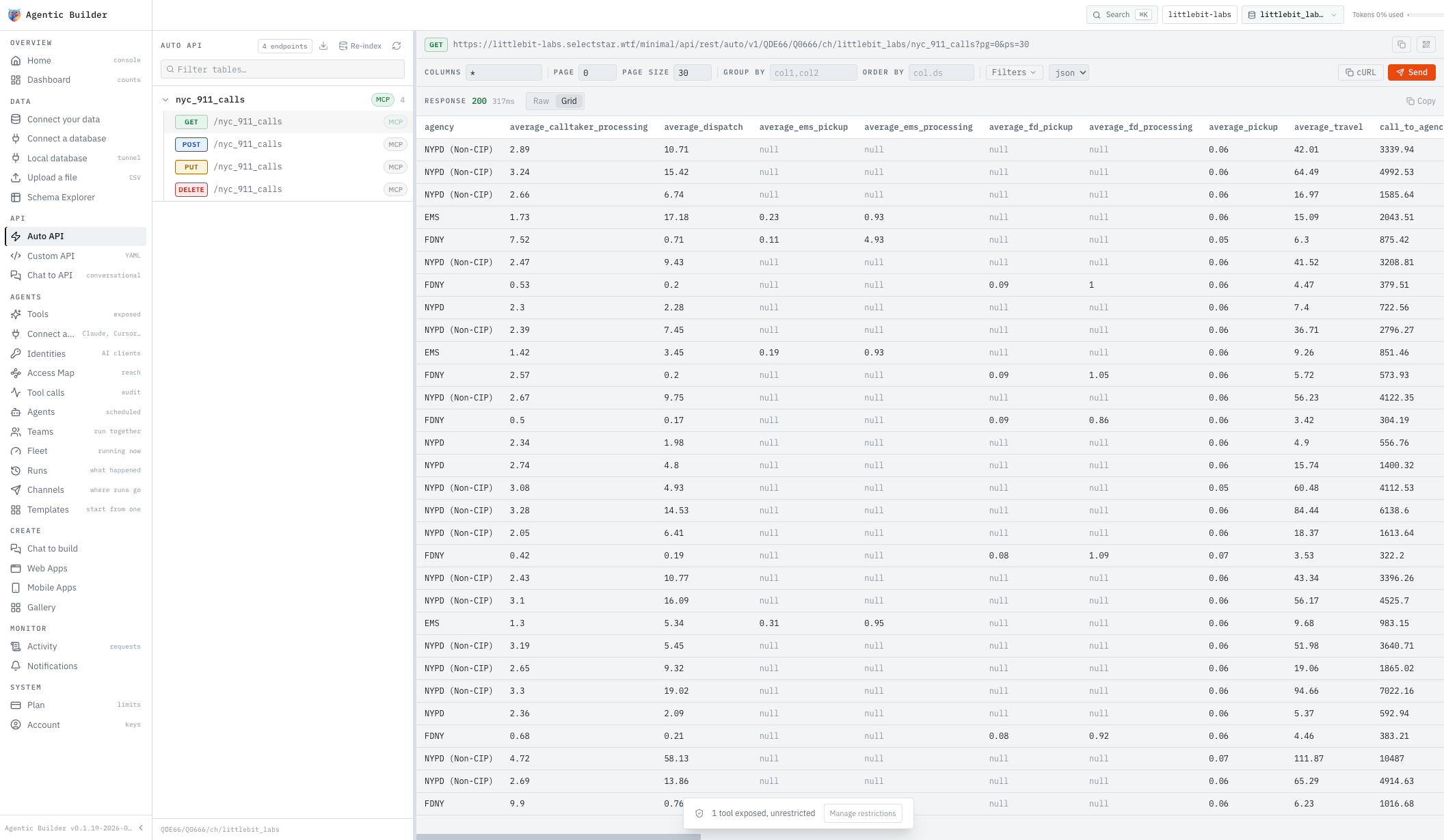Click the Teams people icon
The image size is (1444, 840).
(16, 432)
